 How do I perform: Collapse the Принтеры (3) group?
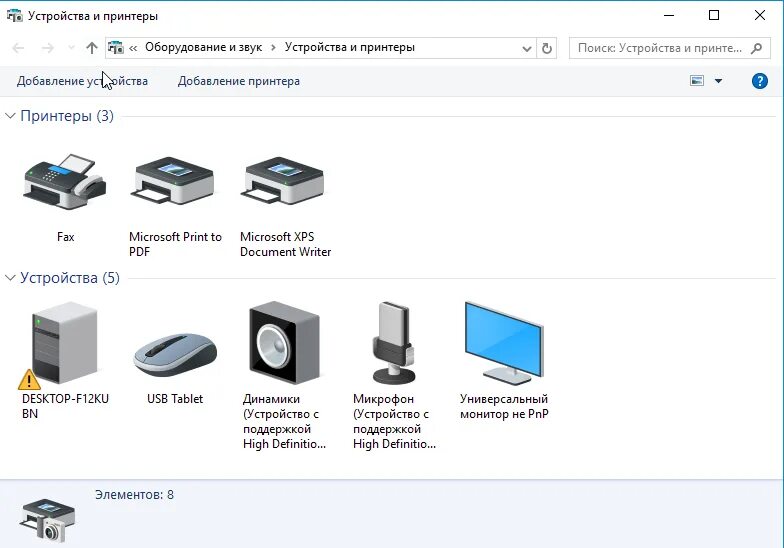[x=10, y=116]
